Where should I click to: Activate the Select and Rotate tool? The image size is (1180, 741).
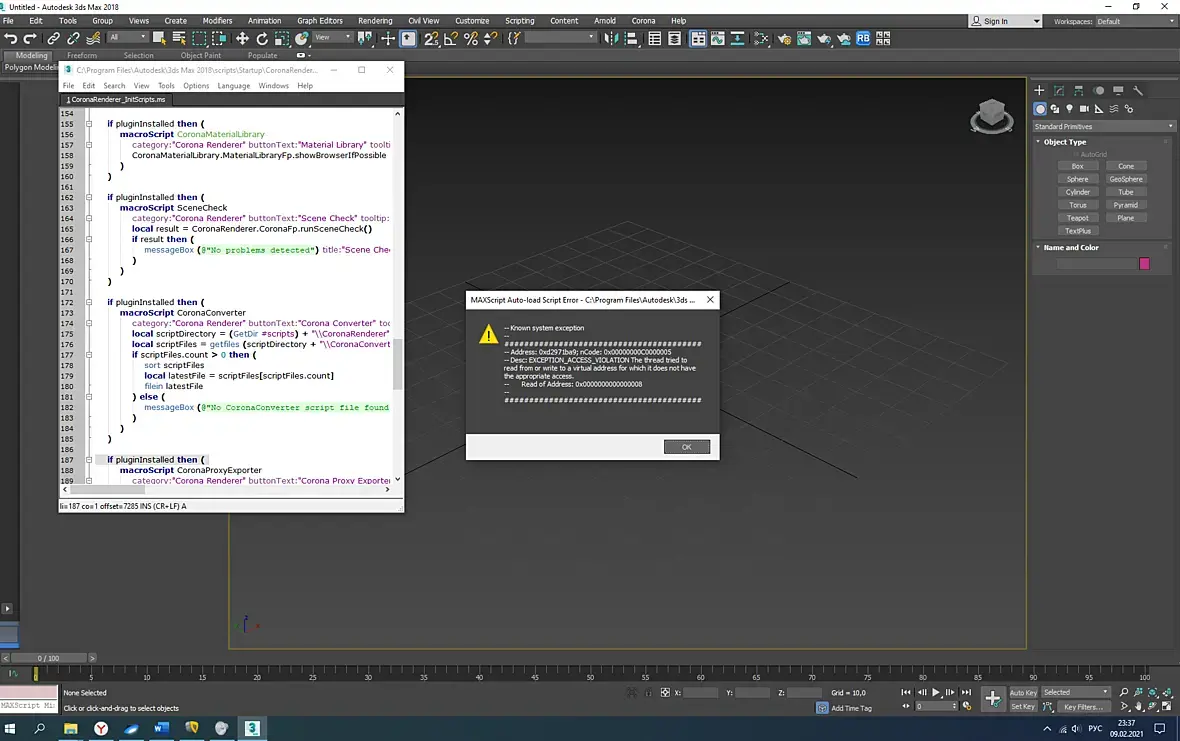pyautogui.click(x=262, y=38)
